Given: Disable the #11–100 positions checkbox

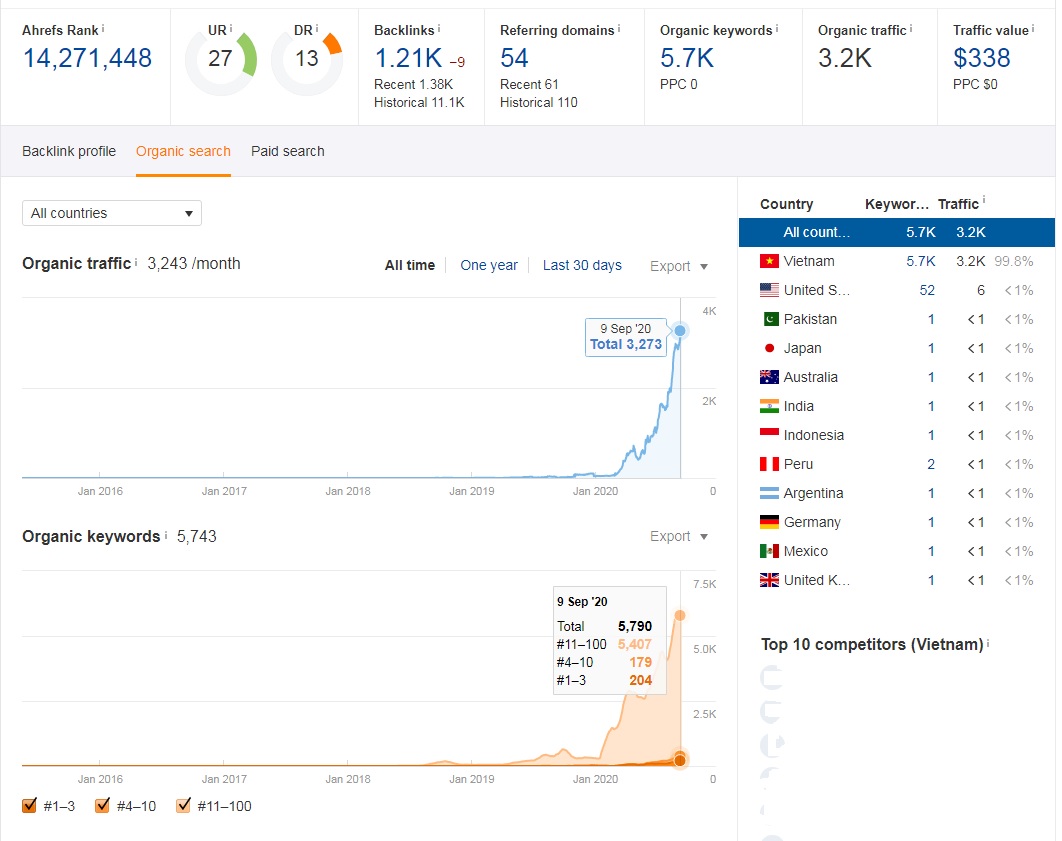Looking at the screenshot, I should pos(183,805).
